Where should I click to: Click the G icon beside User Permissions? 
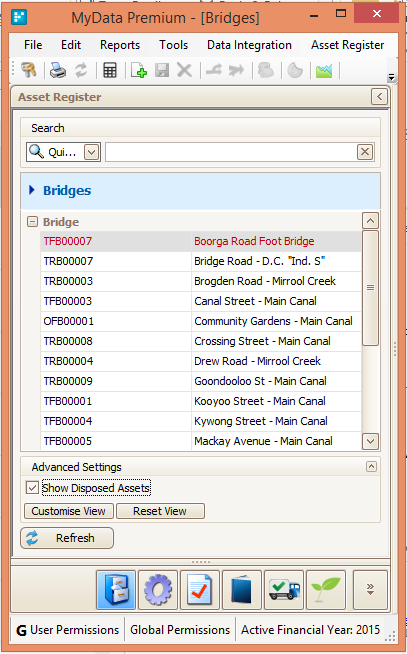[x=21, y=630]
